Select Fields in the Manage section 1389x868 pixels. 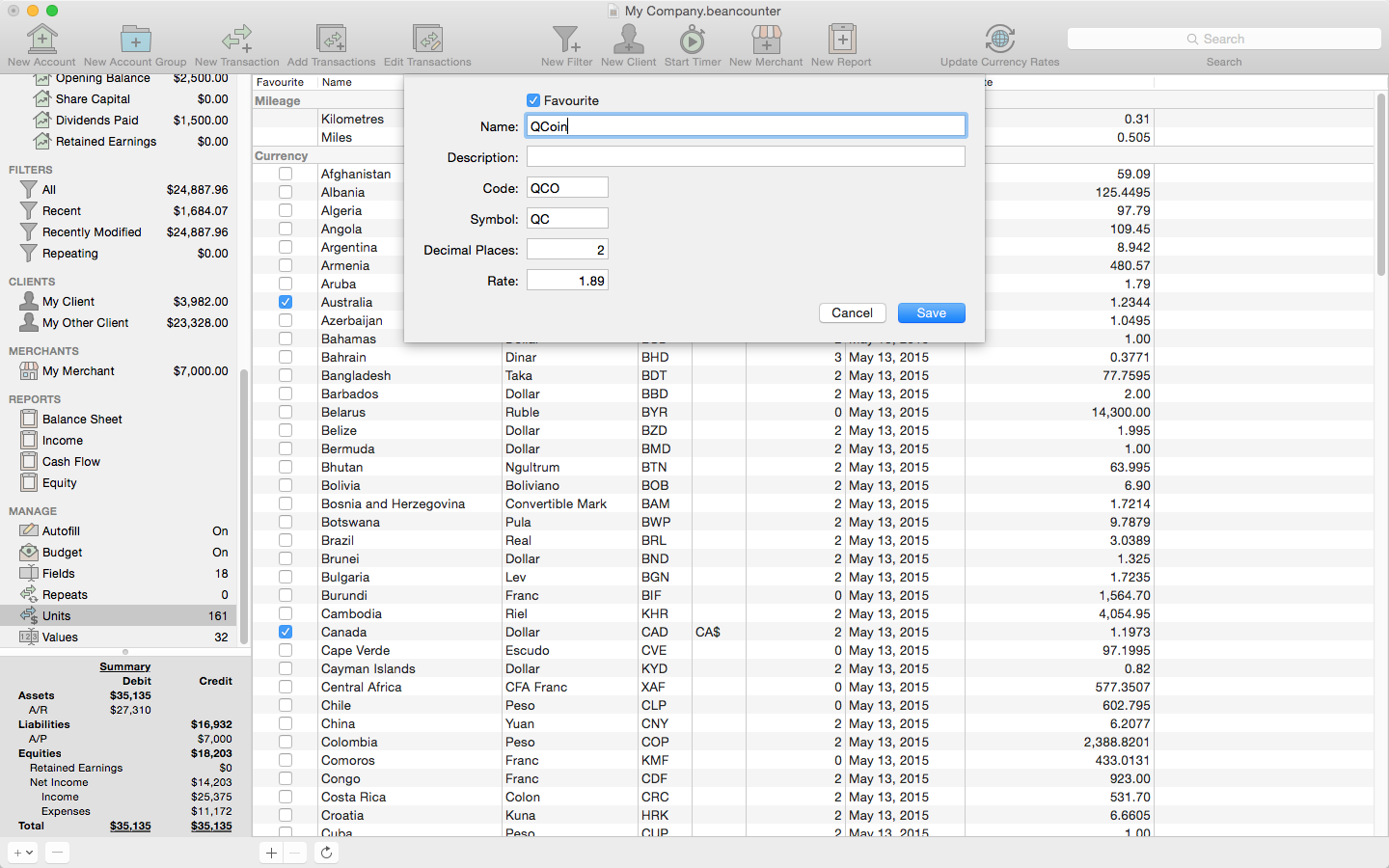click(x=118, y=573)
